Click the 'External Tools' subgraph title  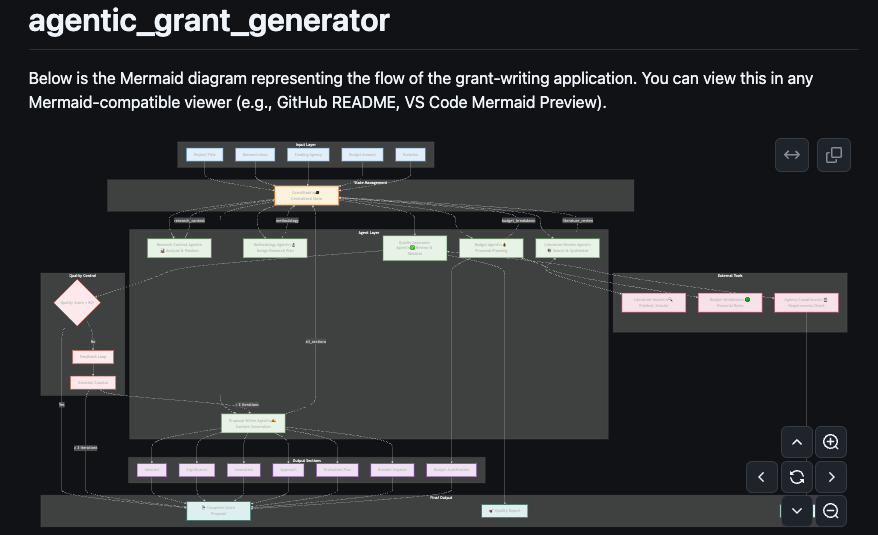click(730, 276)
